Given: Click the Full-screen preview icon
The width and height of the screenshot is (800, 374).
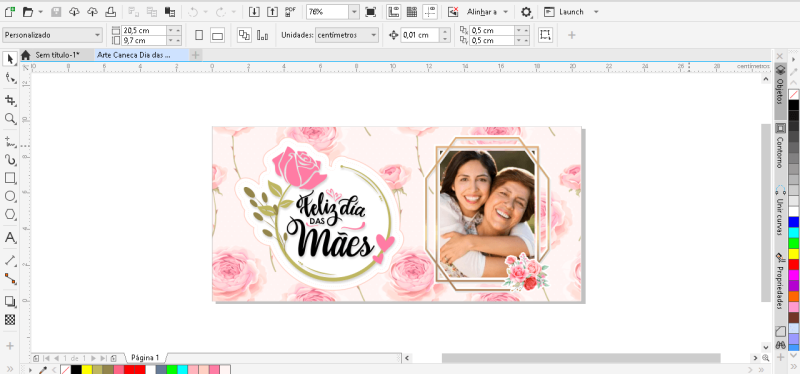Looking at the screenshot, I should [370, 12].
